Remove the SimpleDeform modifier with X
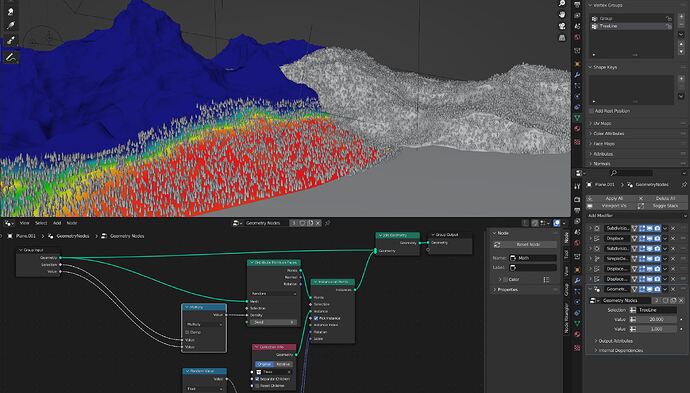The width and height of the screenshot is (690, 393). (x=673, y=259)
